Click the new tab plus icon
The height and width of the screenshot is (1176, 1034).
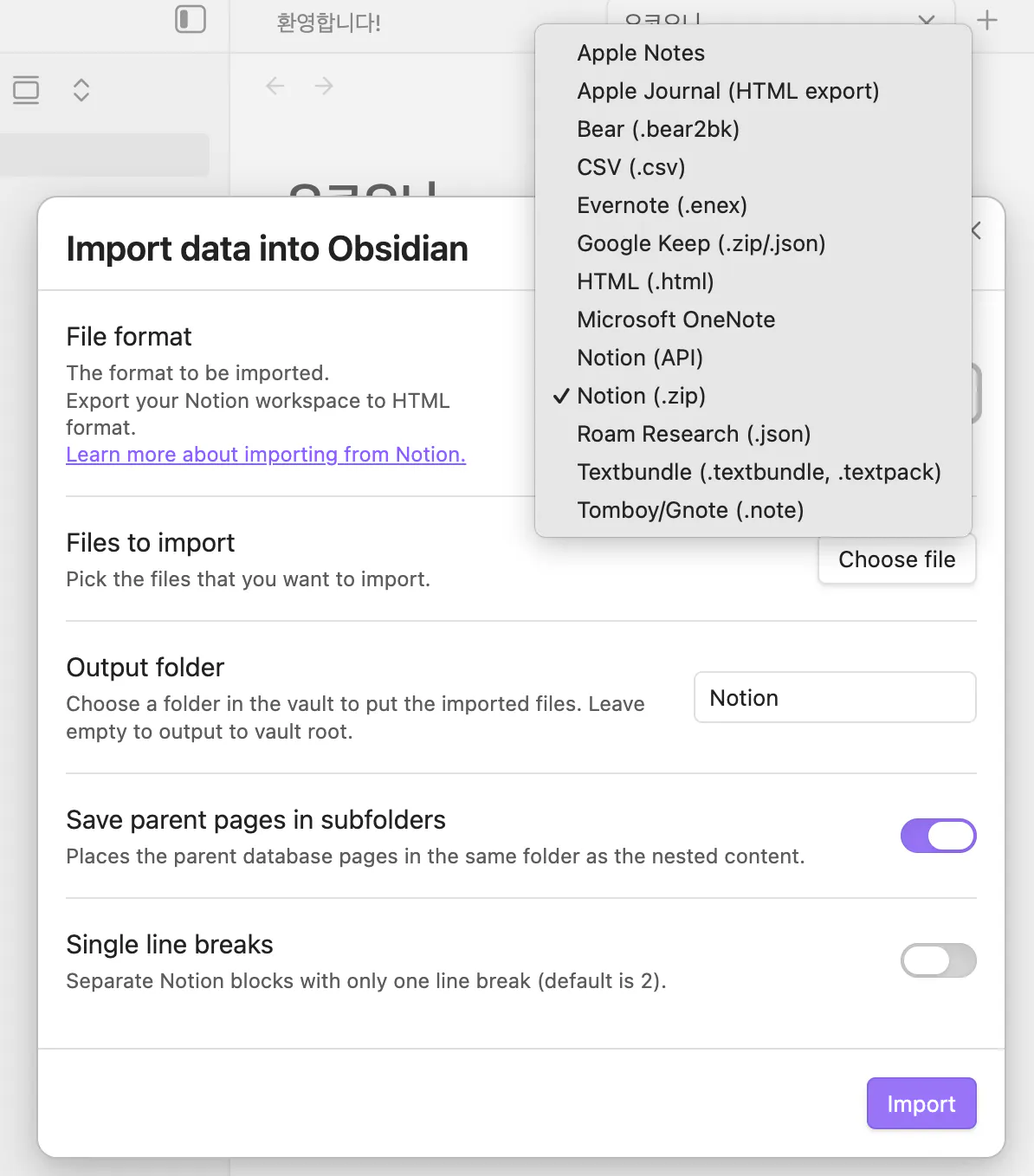(987, 20)
